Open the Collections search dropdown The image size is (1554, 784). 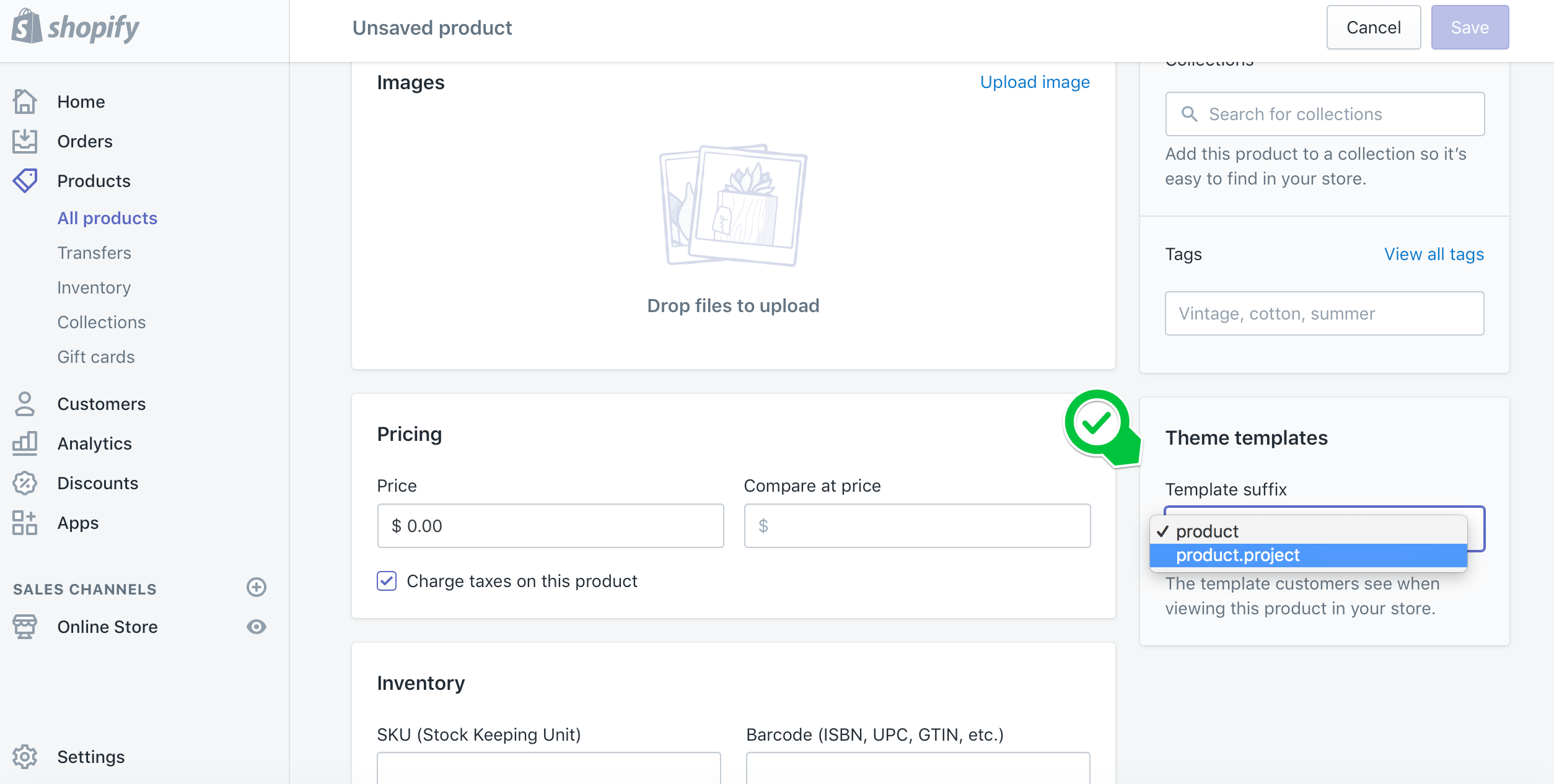[x=1324, y=114]
